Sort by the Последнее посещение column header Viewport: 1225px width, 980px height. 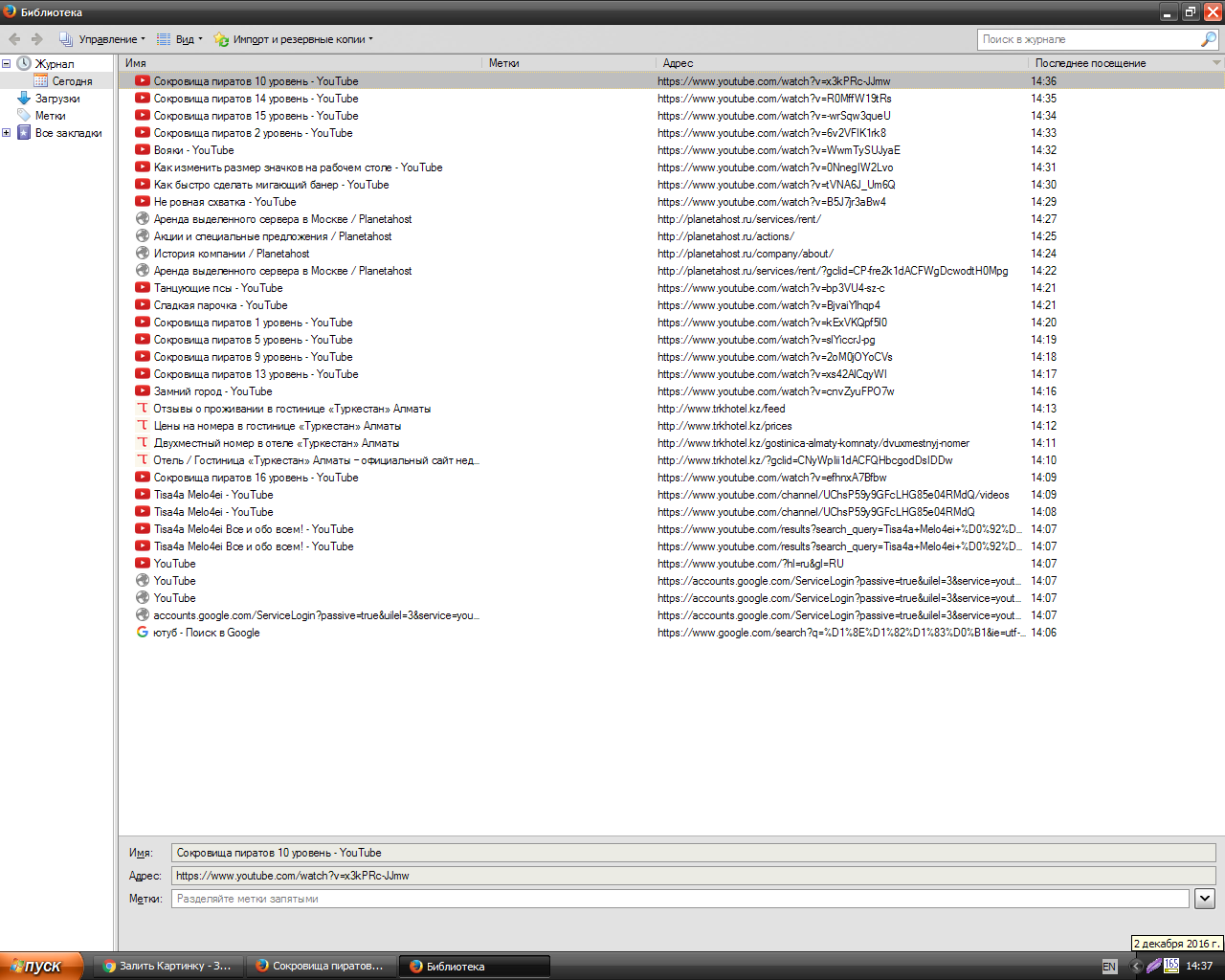click(1120, 63)
